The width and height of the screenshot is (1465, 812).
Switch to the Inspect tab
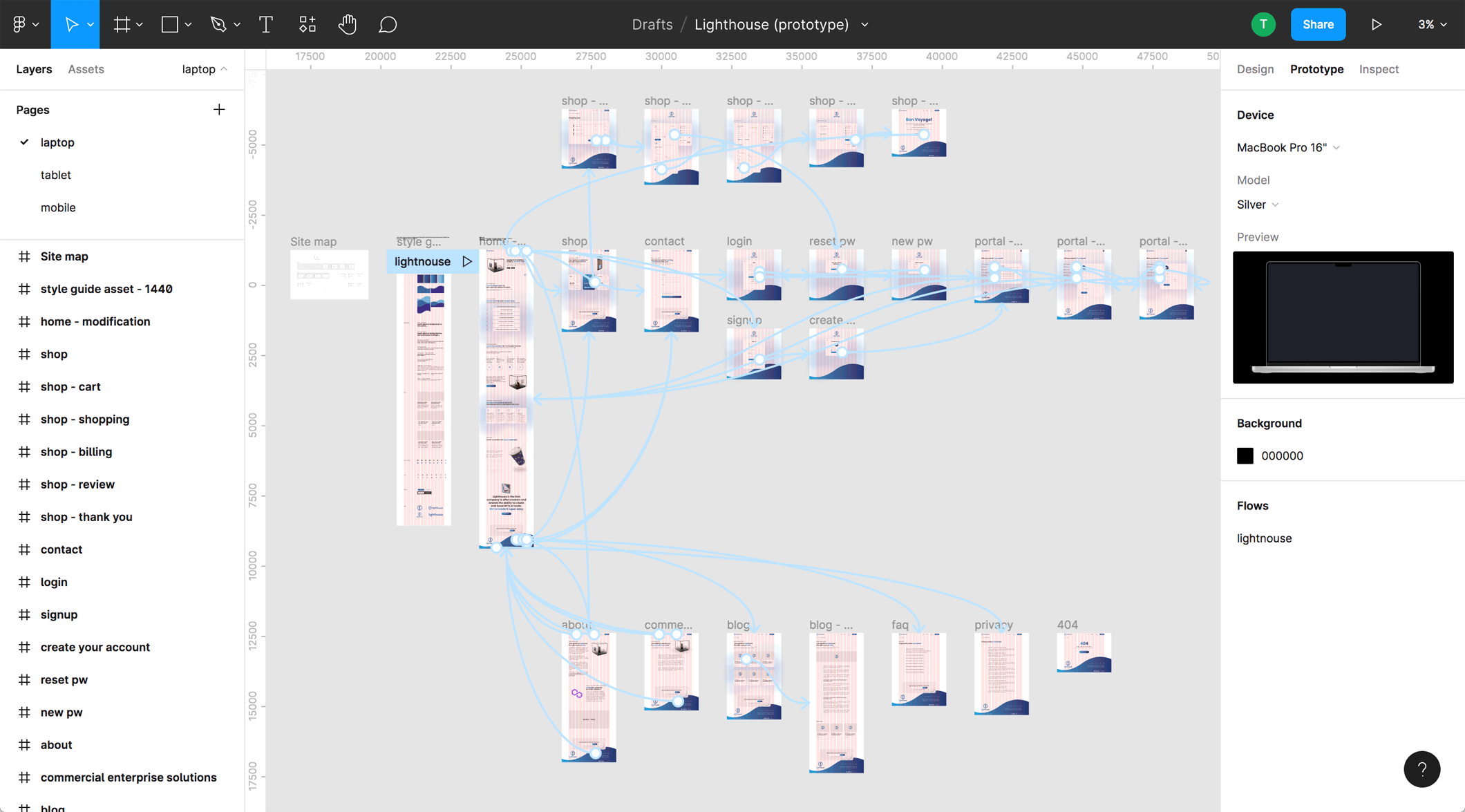tap(1379, 68)
